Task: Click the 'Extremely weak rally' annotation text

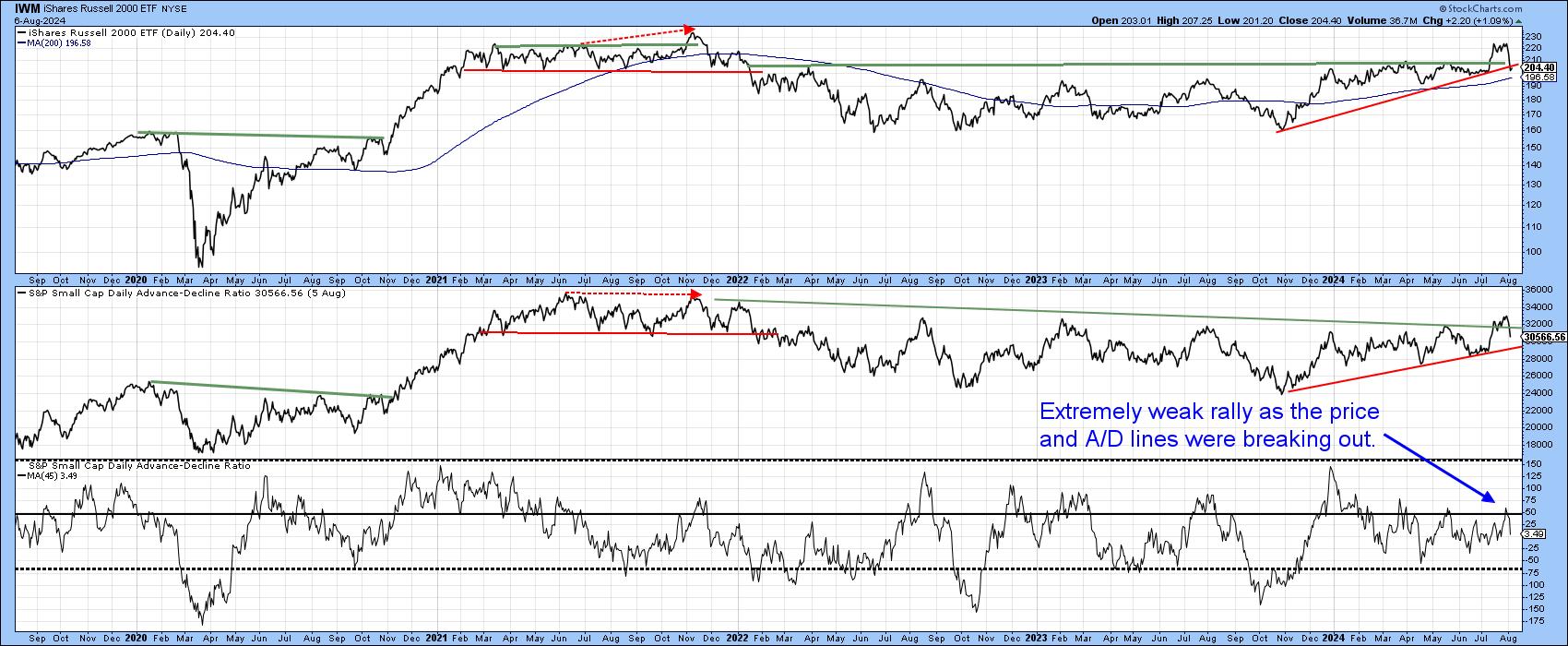Action: [x=1209, y=425]
